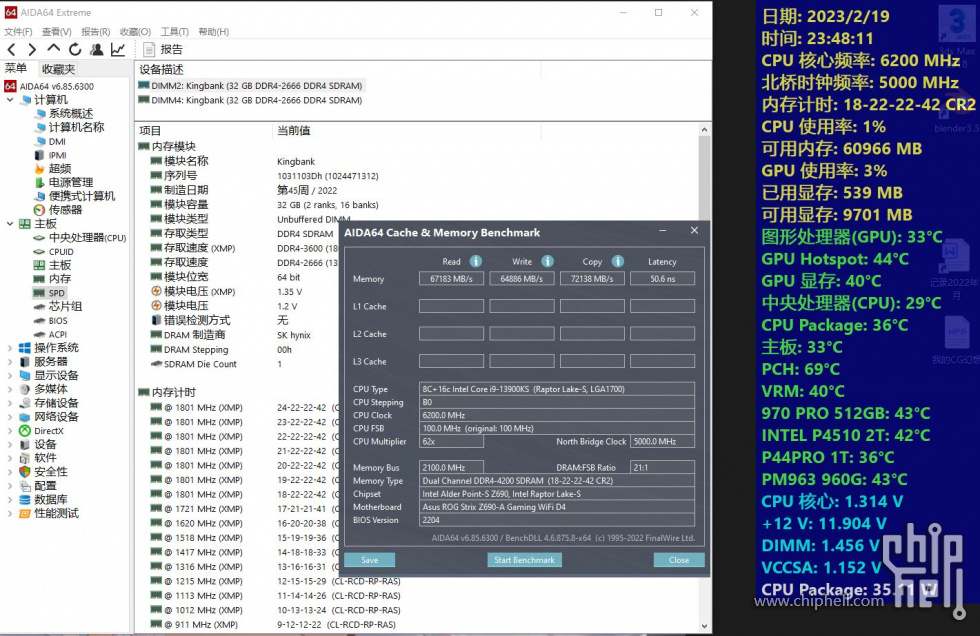Minimize the benchmark dialog
The height and width of the screenshot is (636, 980).
tap(662, 231)
